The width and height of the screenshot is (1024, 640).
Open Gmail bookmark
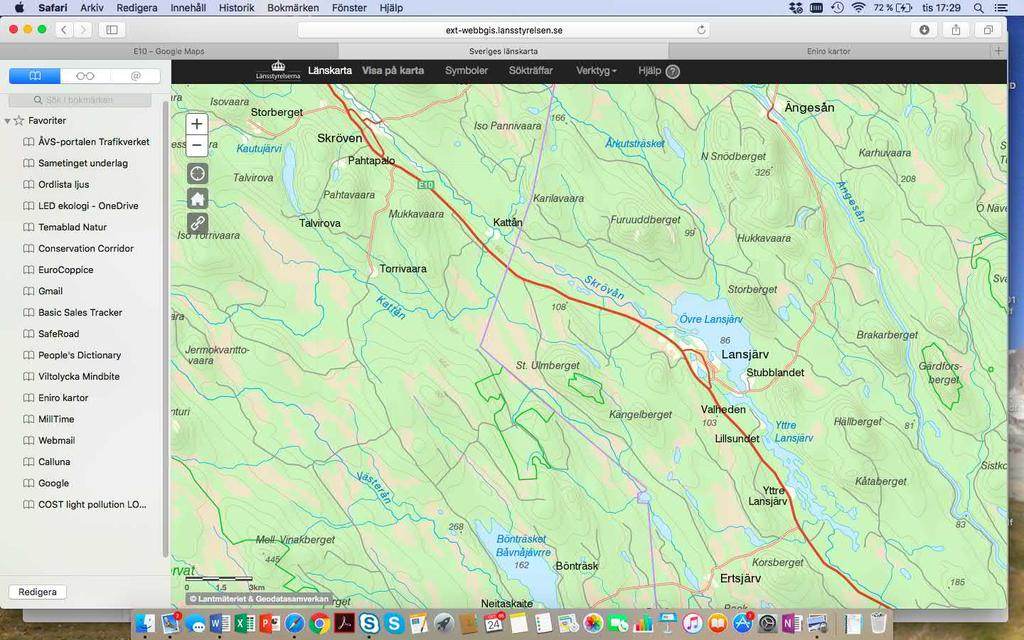click(50, 291)
